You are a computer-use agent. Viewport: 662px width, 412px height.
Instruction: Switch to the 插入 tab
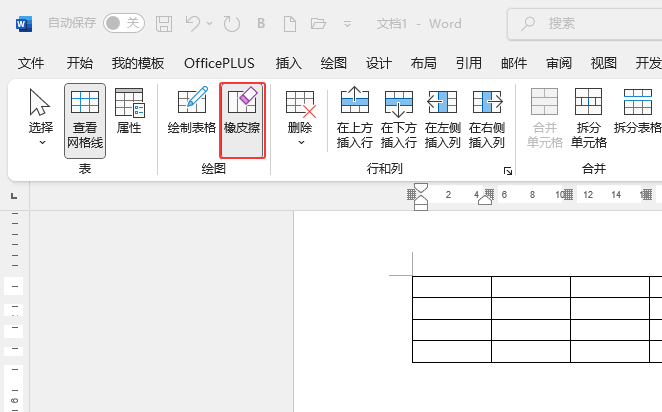(x=289, y=63)
